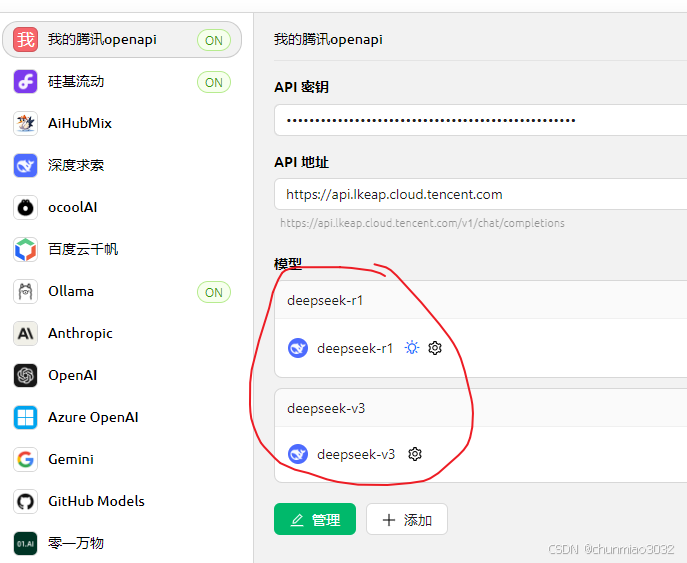Click the 添加 add model button
The width and height of the screenshot is (687, 563).
click(x=407, y=519)
